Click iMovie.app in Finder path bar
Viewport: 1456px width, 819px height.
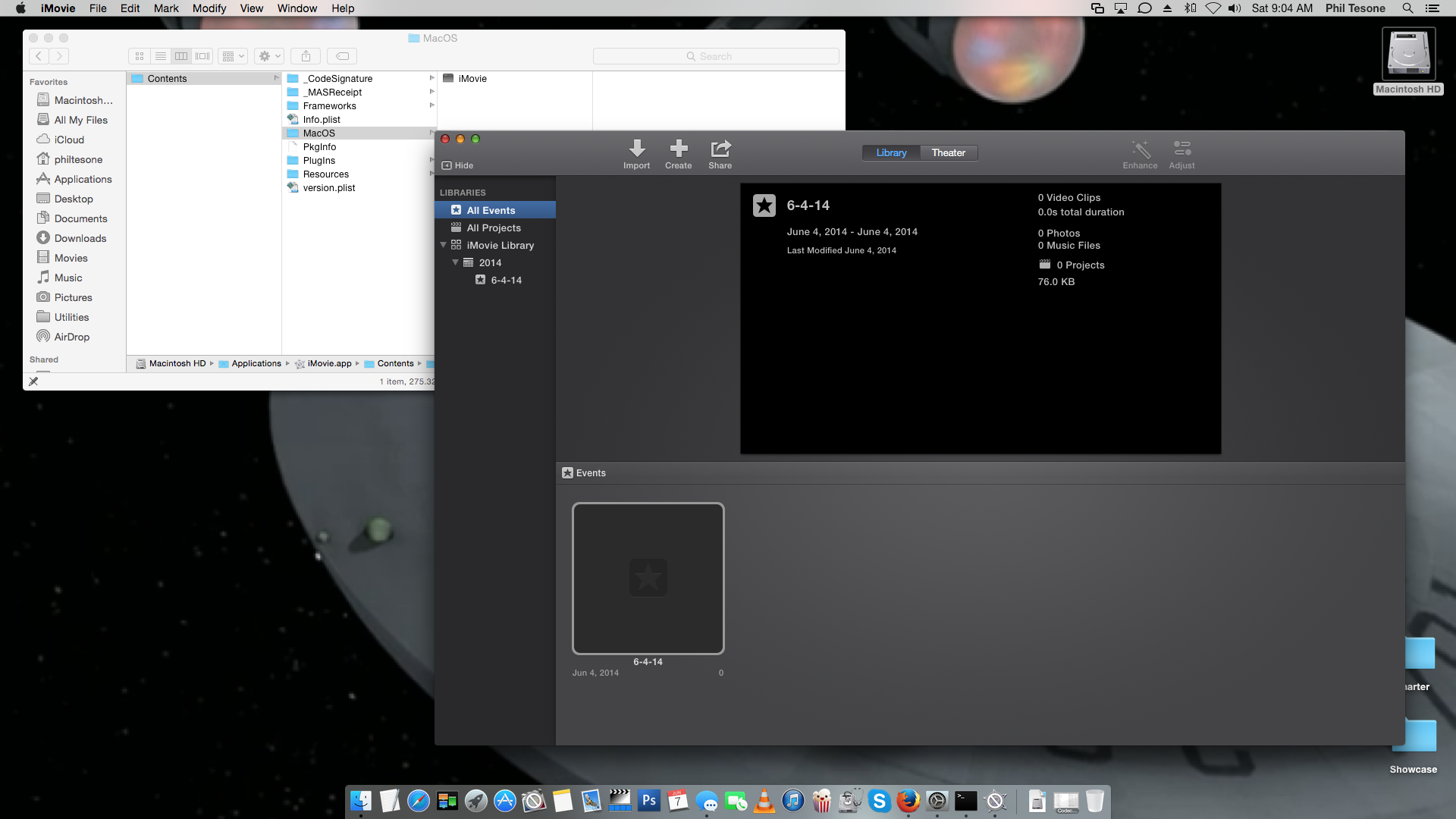tap(323, 363)
